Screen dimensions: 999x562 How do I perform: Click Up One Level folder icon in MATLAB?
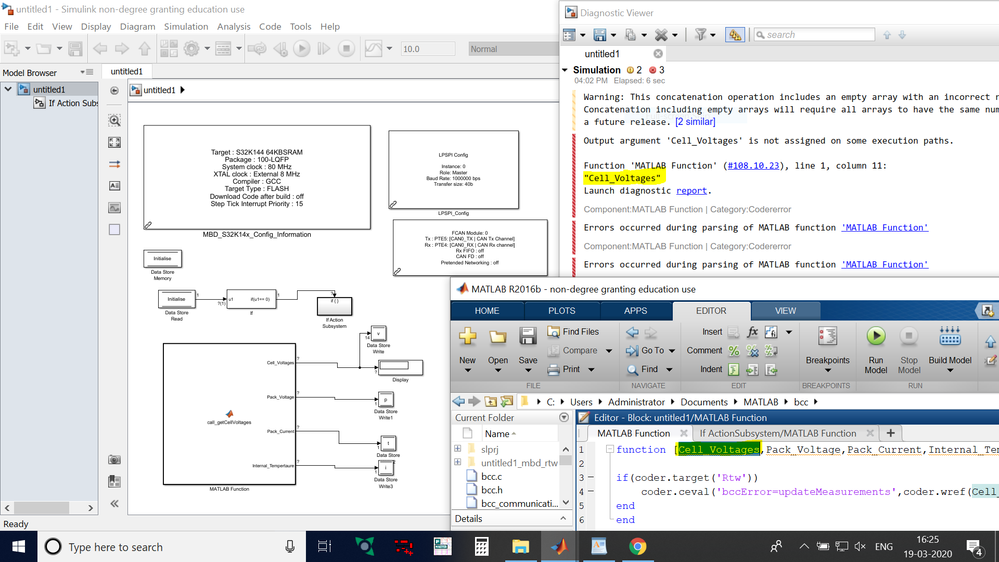[x=491, y=402]
